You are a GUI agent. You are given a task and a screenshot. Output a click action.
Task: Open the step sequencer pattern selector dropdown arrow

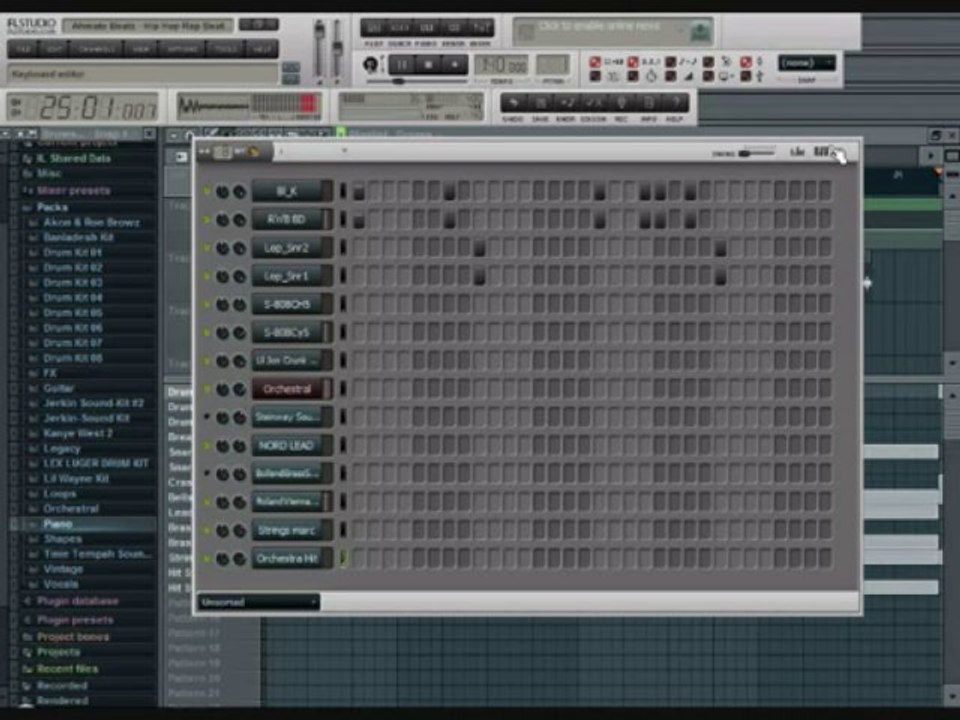pyautogui.click(x=344, y=150)
